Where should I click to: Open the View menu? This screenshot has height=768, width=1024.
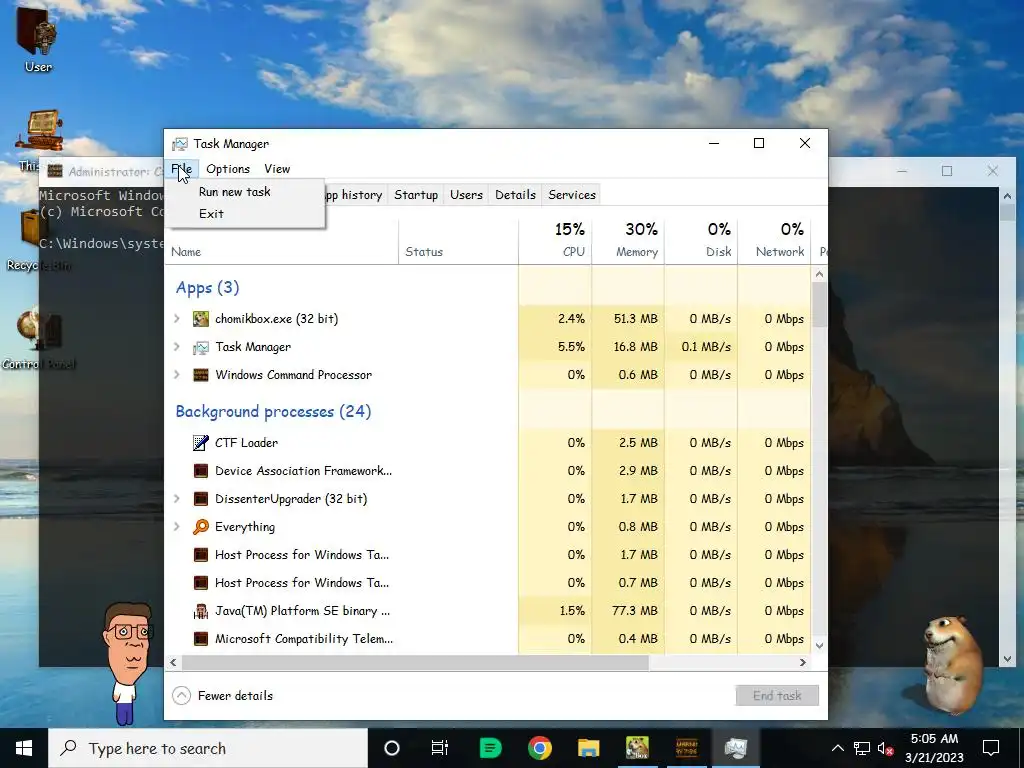277,168
